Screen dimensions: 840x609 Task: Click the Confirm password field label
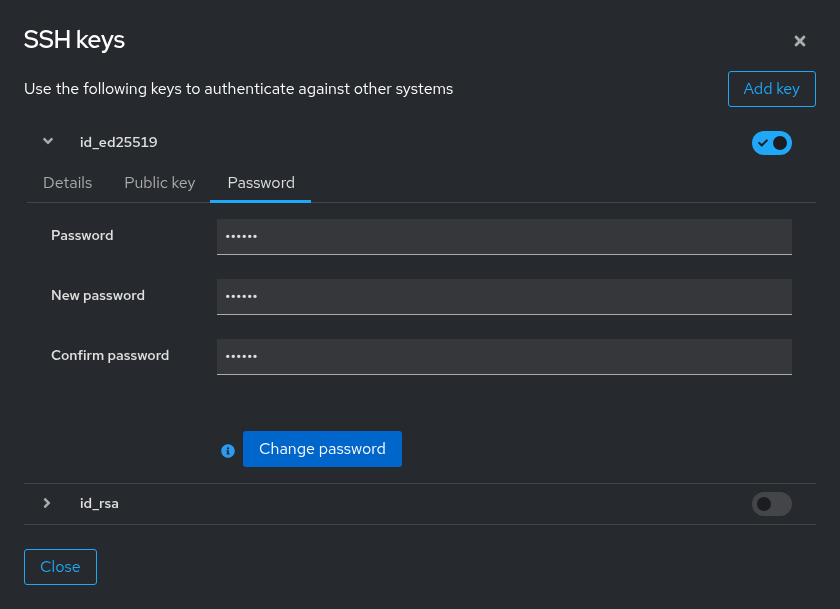coord(110,356)
